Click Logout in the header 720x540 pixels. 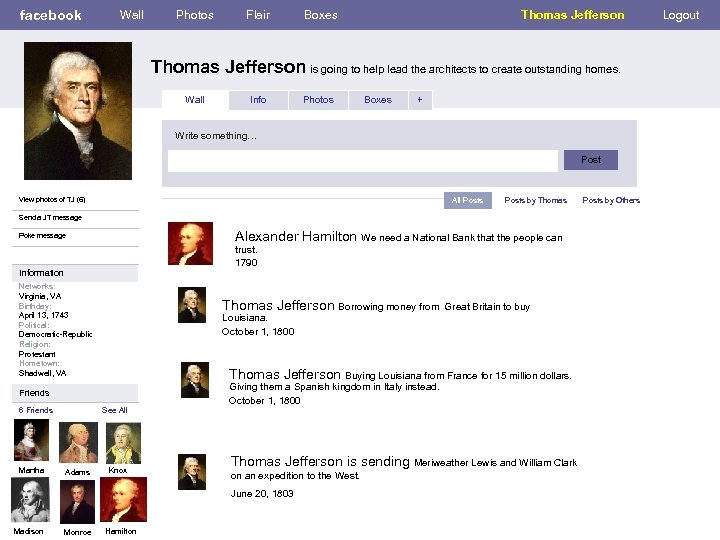coord(681,15)
